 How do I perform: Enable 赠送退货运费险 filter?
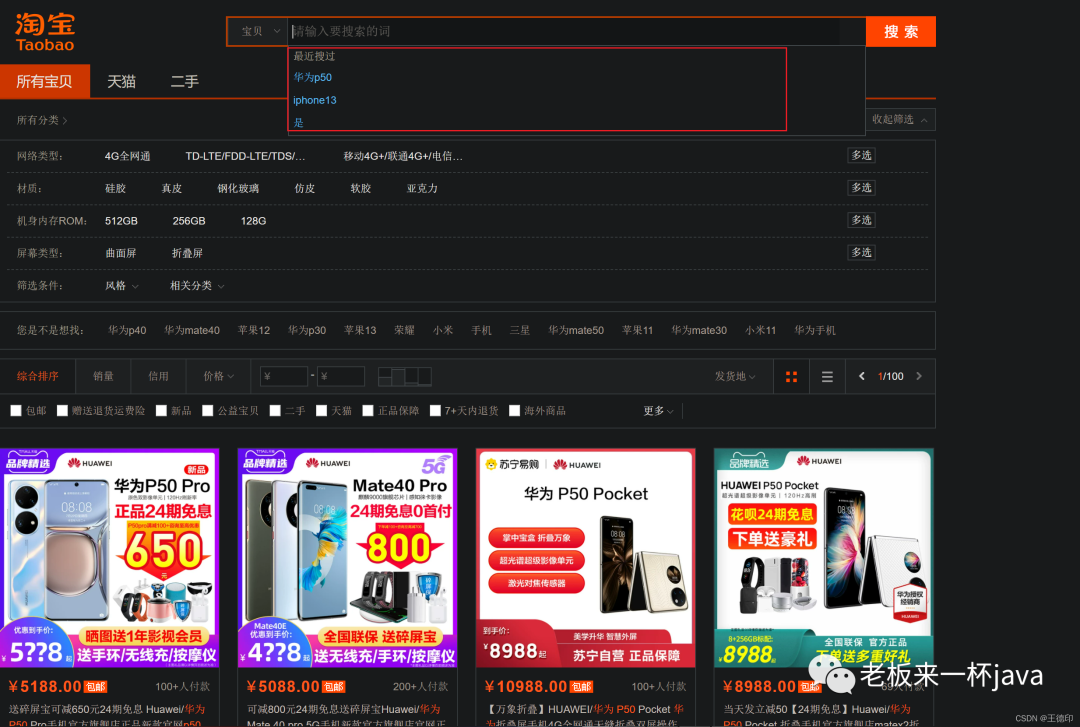click(x=62, y=411)
